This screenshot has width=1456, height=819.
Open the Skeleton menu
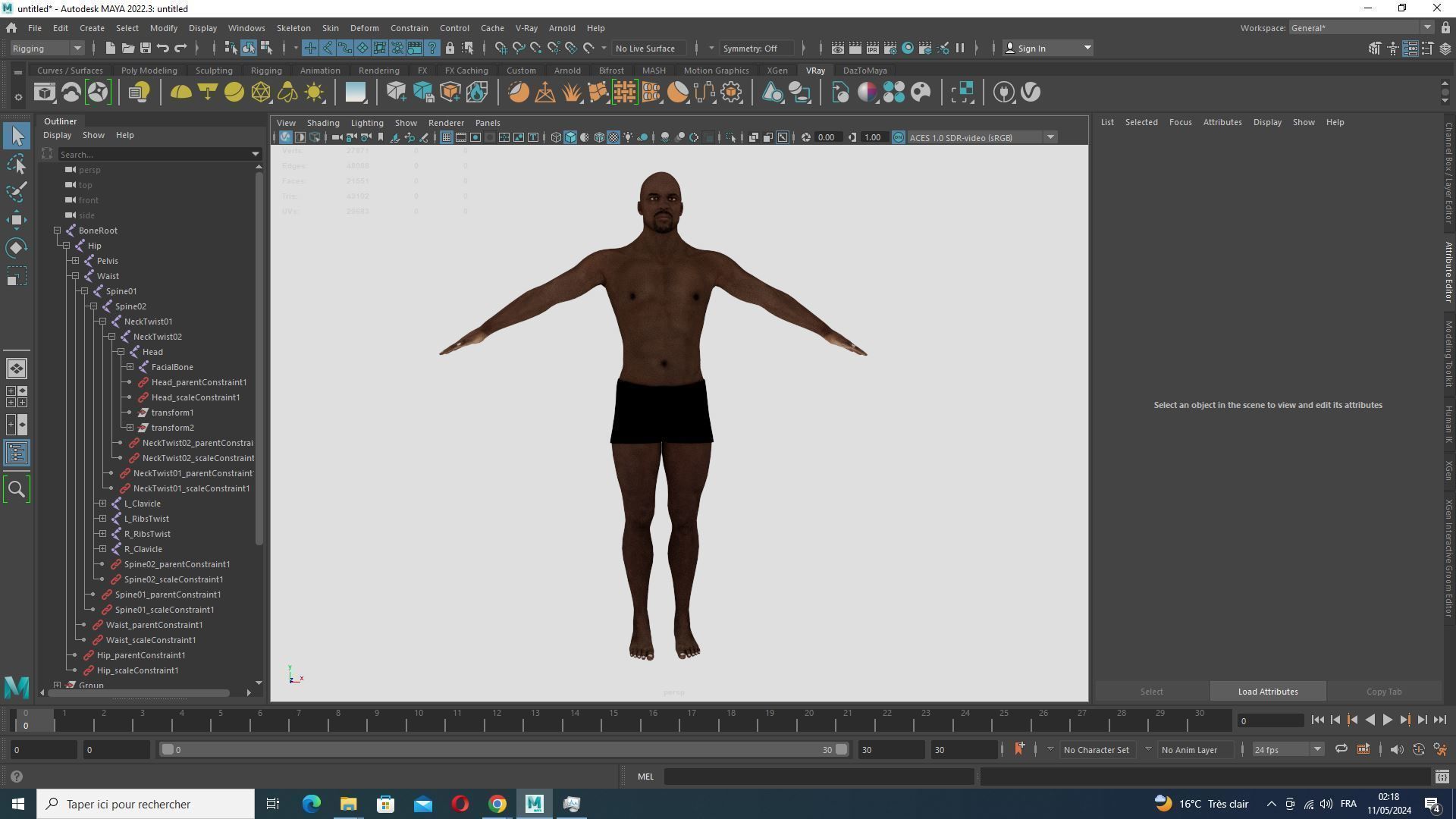293,28
